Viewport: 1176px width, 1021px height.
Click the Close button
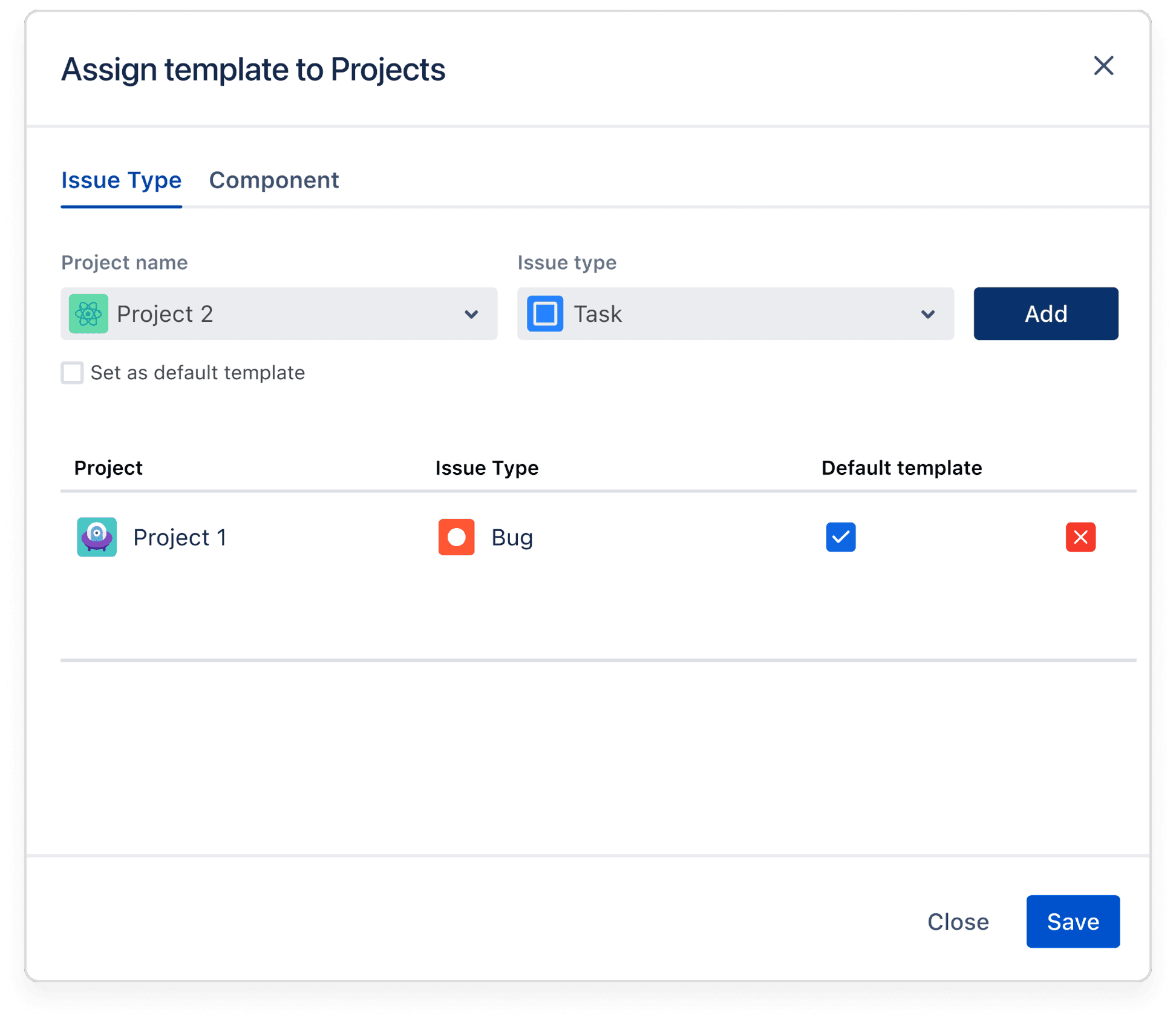(958, 922)
